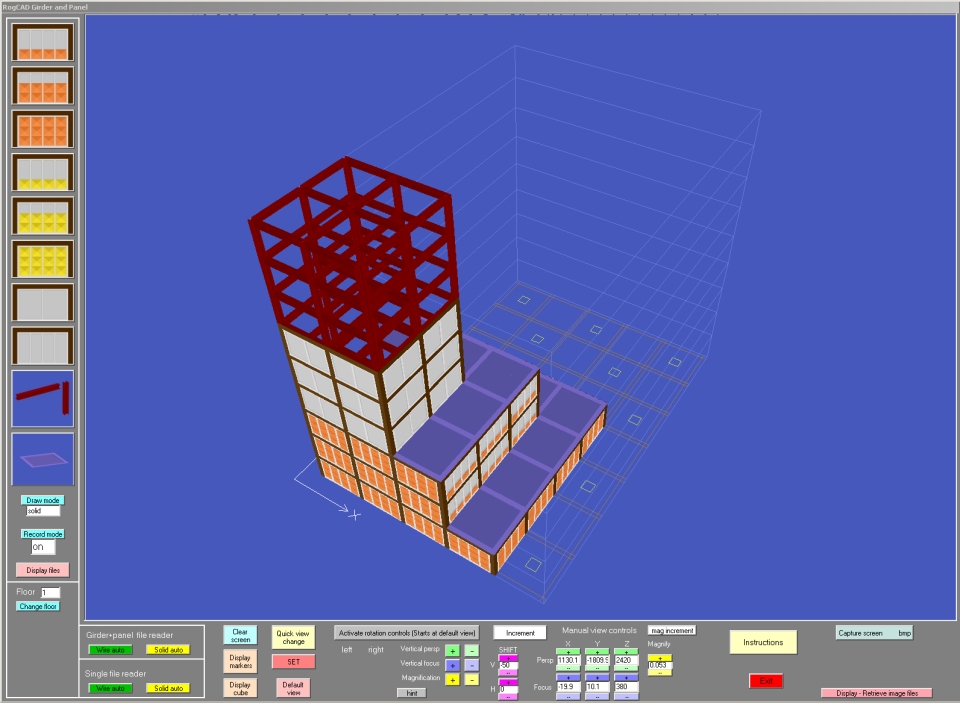Click the Floor number input field
This screenshot has height=703, width=960.
point(50,593)
